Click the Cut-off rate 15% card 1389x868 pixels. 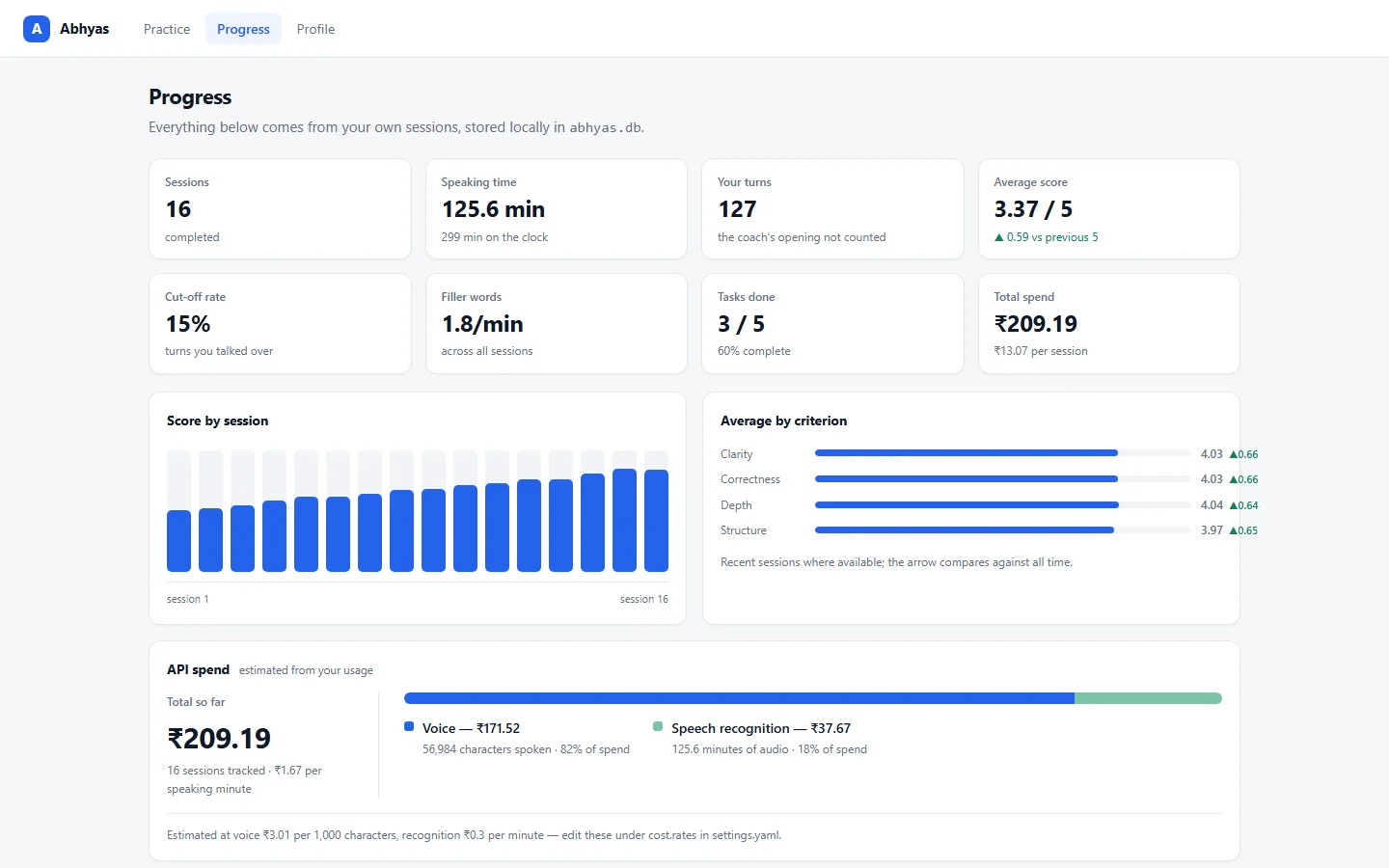280,323
